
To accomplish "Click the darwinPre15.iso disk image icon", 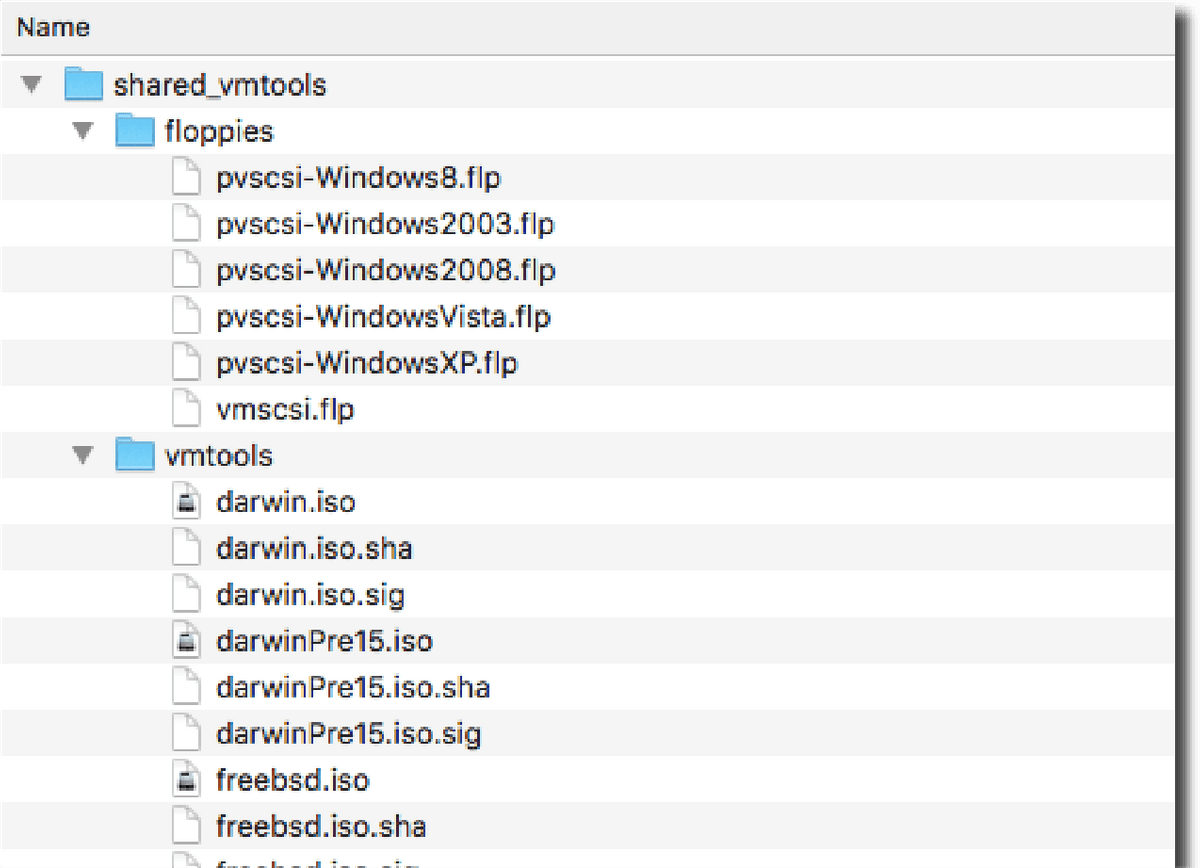I will 184,640.
